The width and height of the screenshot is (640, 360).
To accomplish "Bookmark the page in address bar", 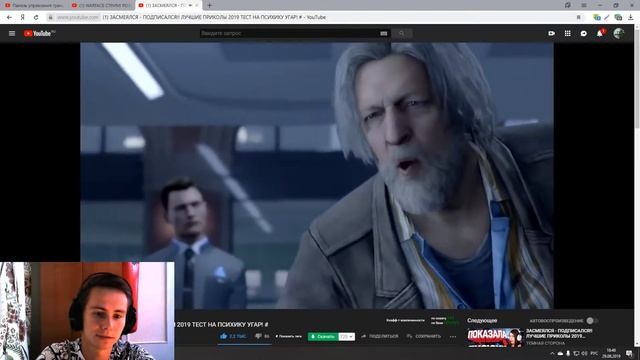I will [x=578, y=17].
